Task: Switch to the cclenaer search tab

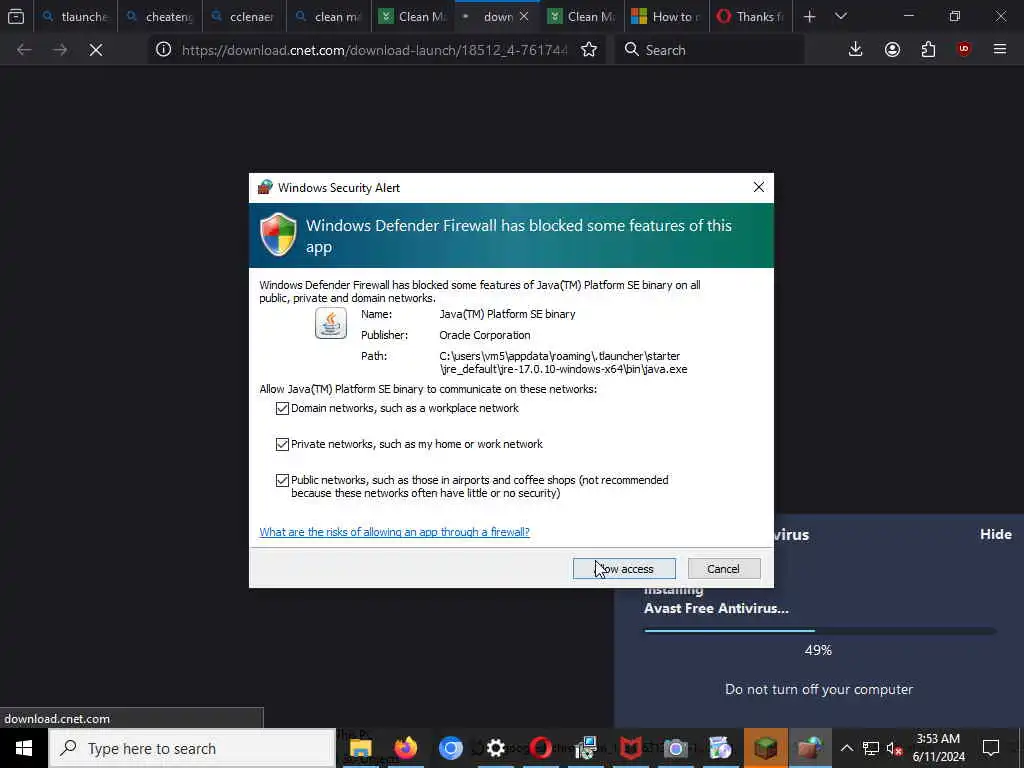Action: point(245,17)
